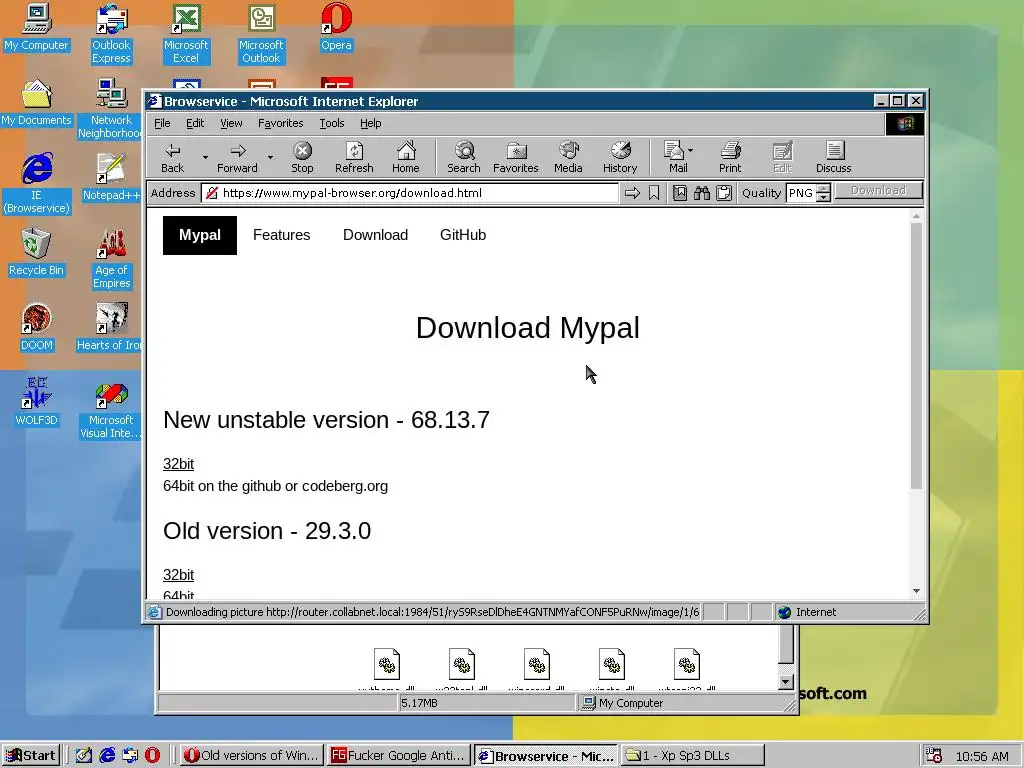1024x768 pixels.
Task: Open the Mail toolbar button
Action: coord(678,157)
